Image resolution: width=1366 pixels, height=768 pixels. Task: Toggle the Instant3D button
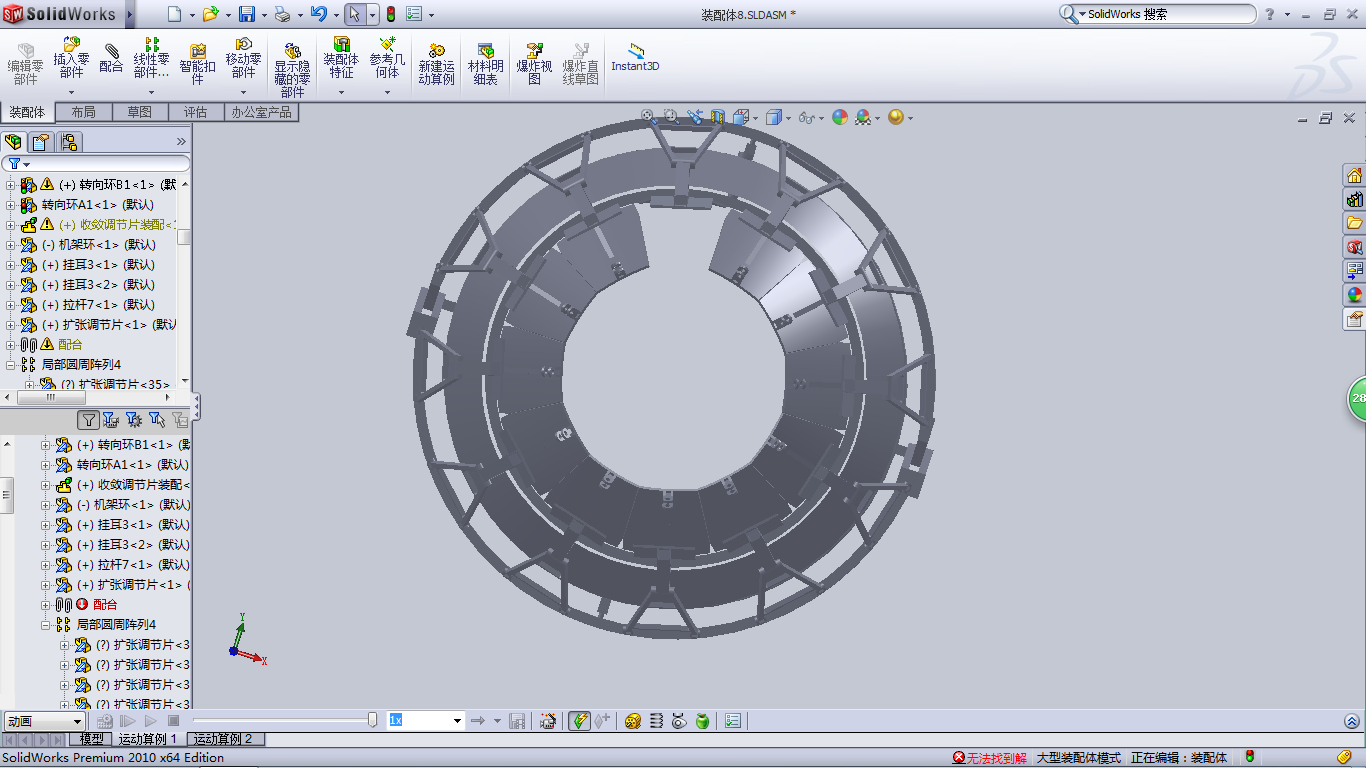tap(636, 58)
